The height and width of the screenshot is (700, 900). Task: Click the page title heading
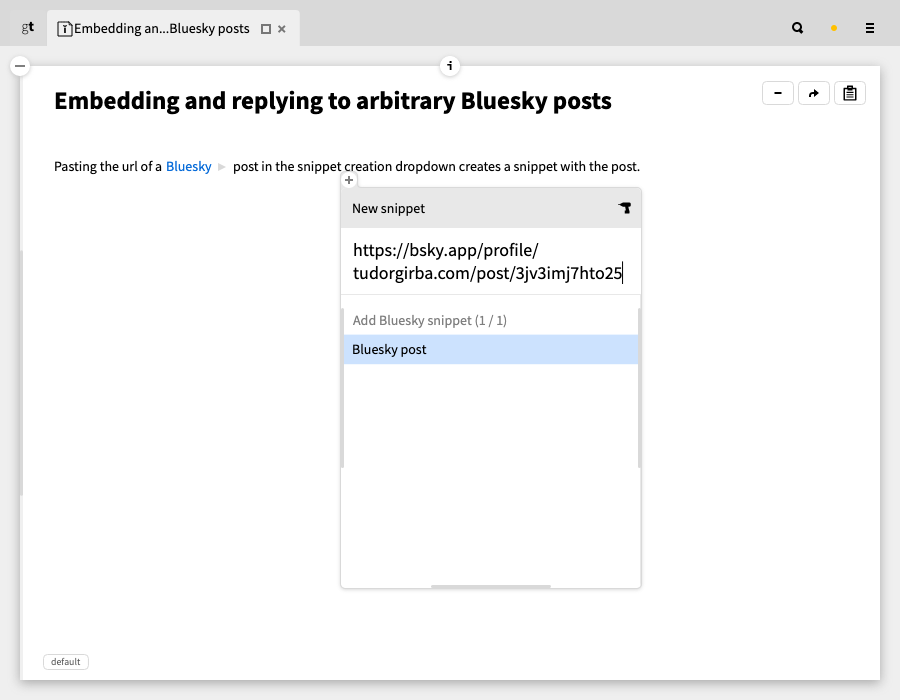[333, 101]
